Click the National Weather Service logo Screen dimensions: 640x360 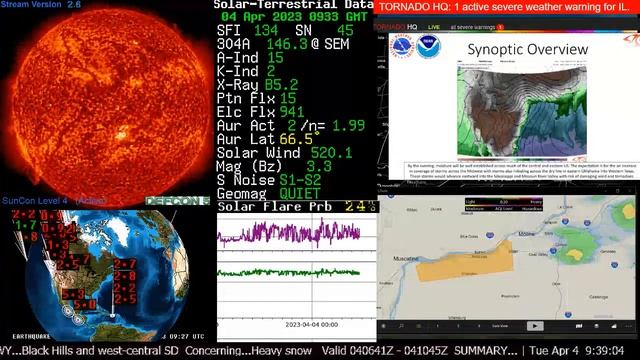pos(402,47)
